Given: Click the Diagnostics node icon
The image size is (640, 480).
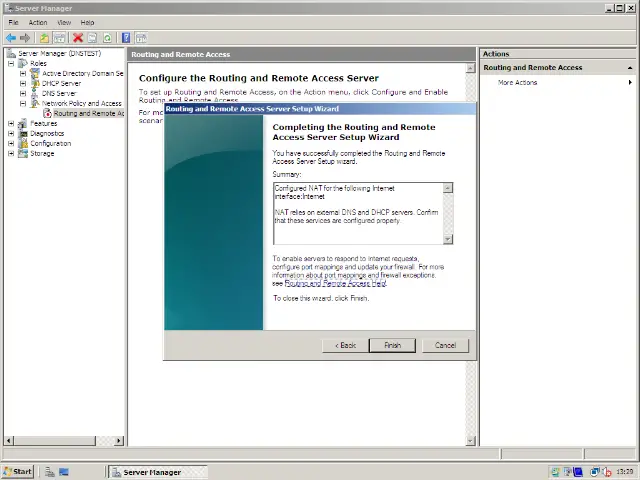Looking at the screenshot, I should click(23, 133).
